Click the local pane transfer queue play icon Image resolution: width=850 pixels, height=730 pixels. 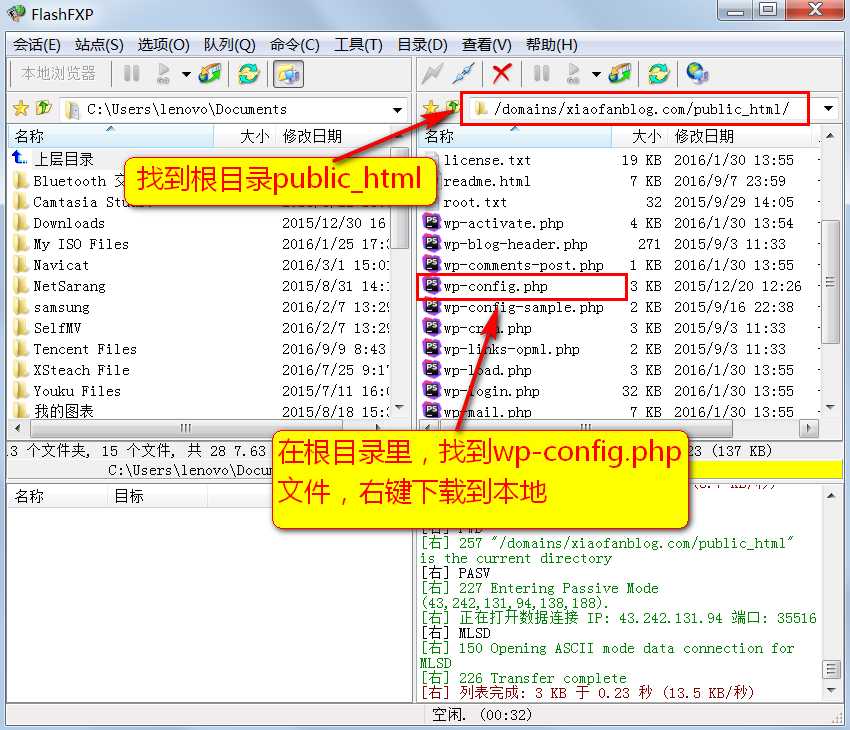[x=163, y=73]
